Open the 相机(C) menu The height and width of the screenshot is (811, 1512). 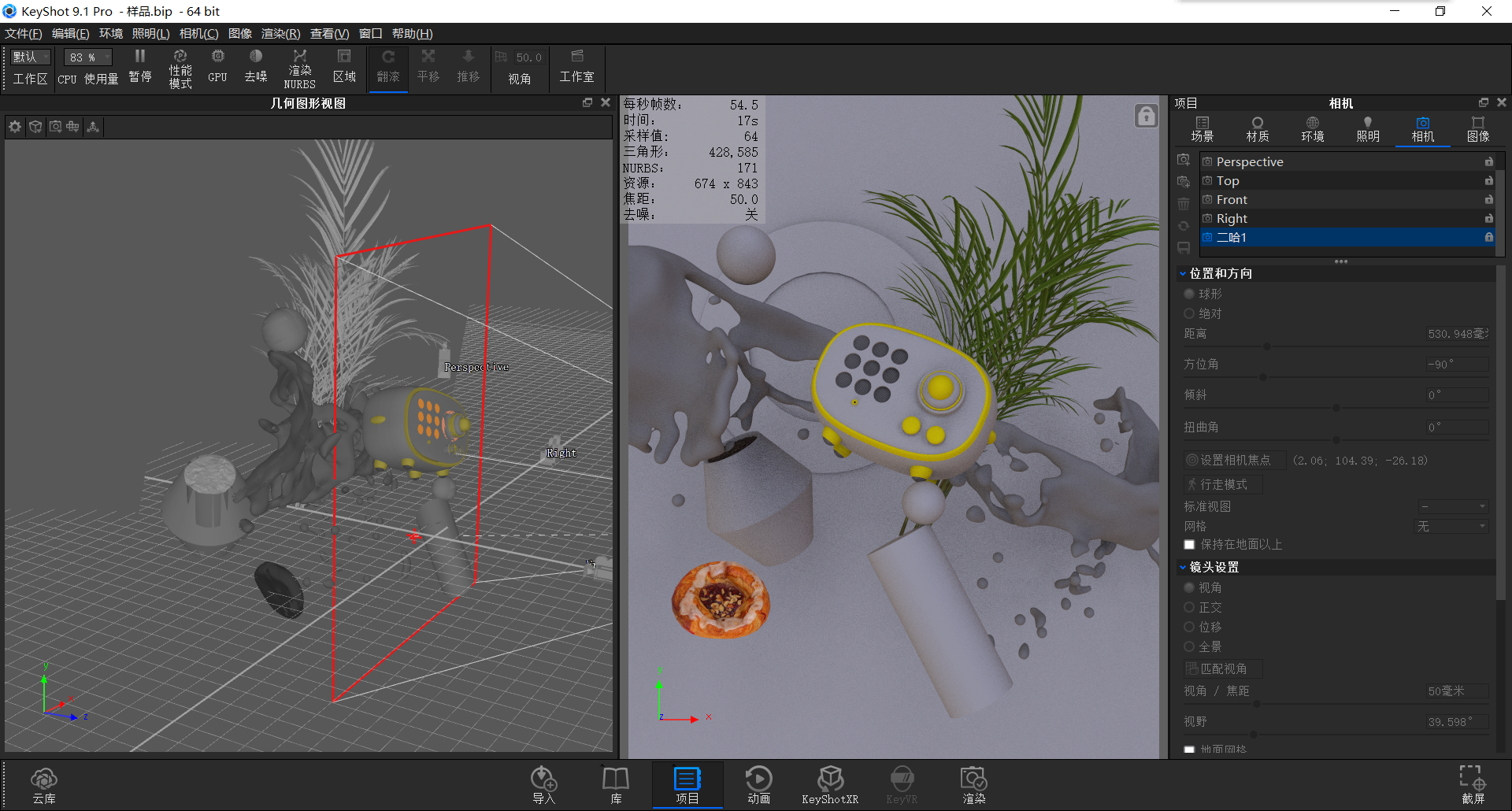198,33
